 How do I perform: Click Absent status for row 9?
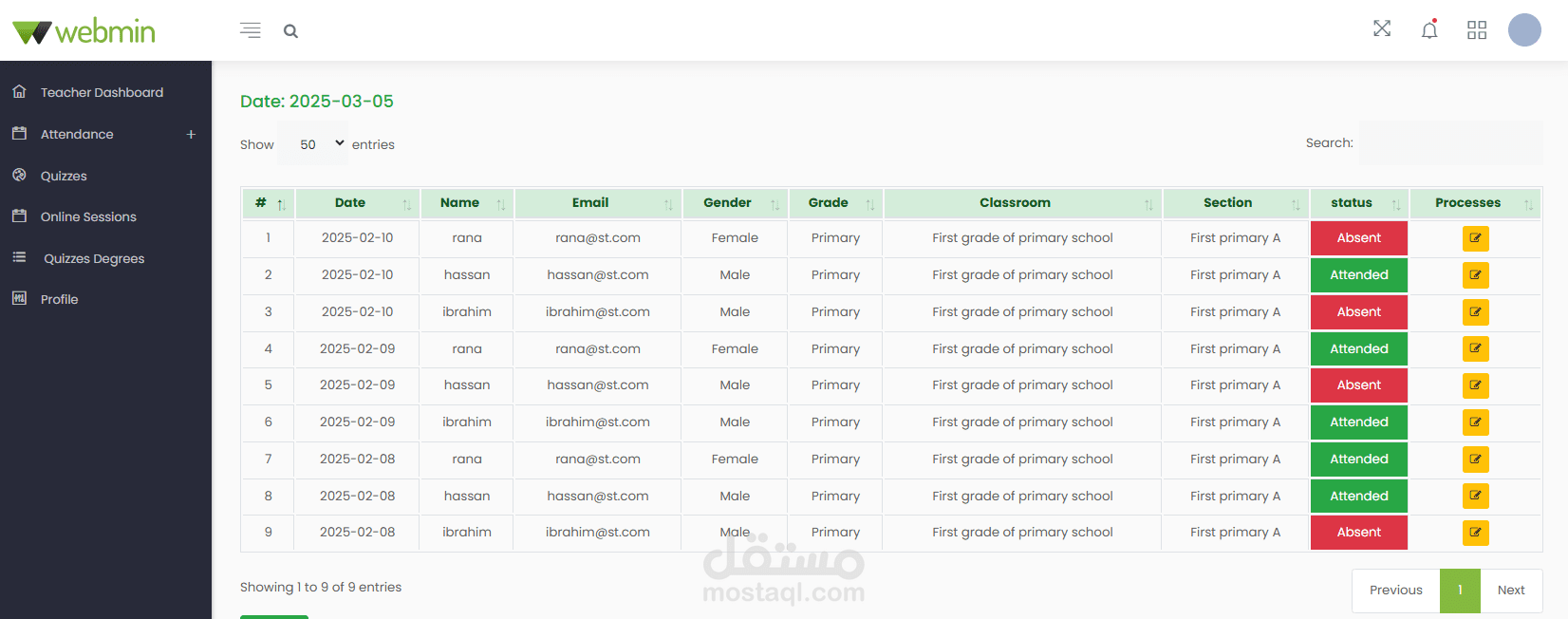coord(1359,533)
